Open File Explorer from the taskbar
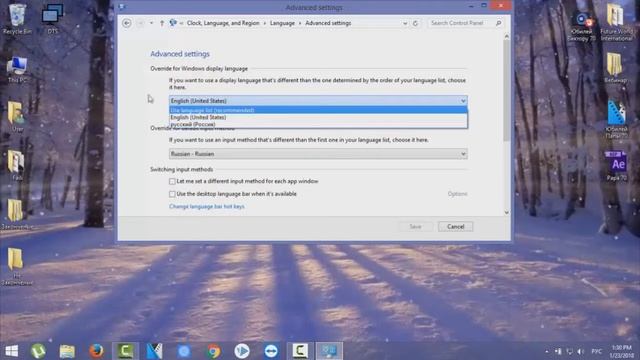The image size is (640, 360). (x=67, y=351)
